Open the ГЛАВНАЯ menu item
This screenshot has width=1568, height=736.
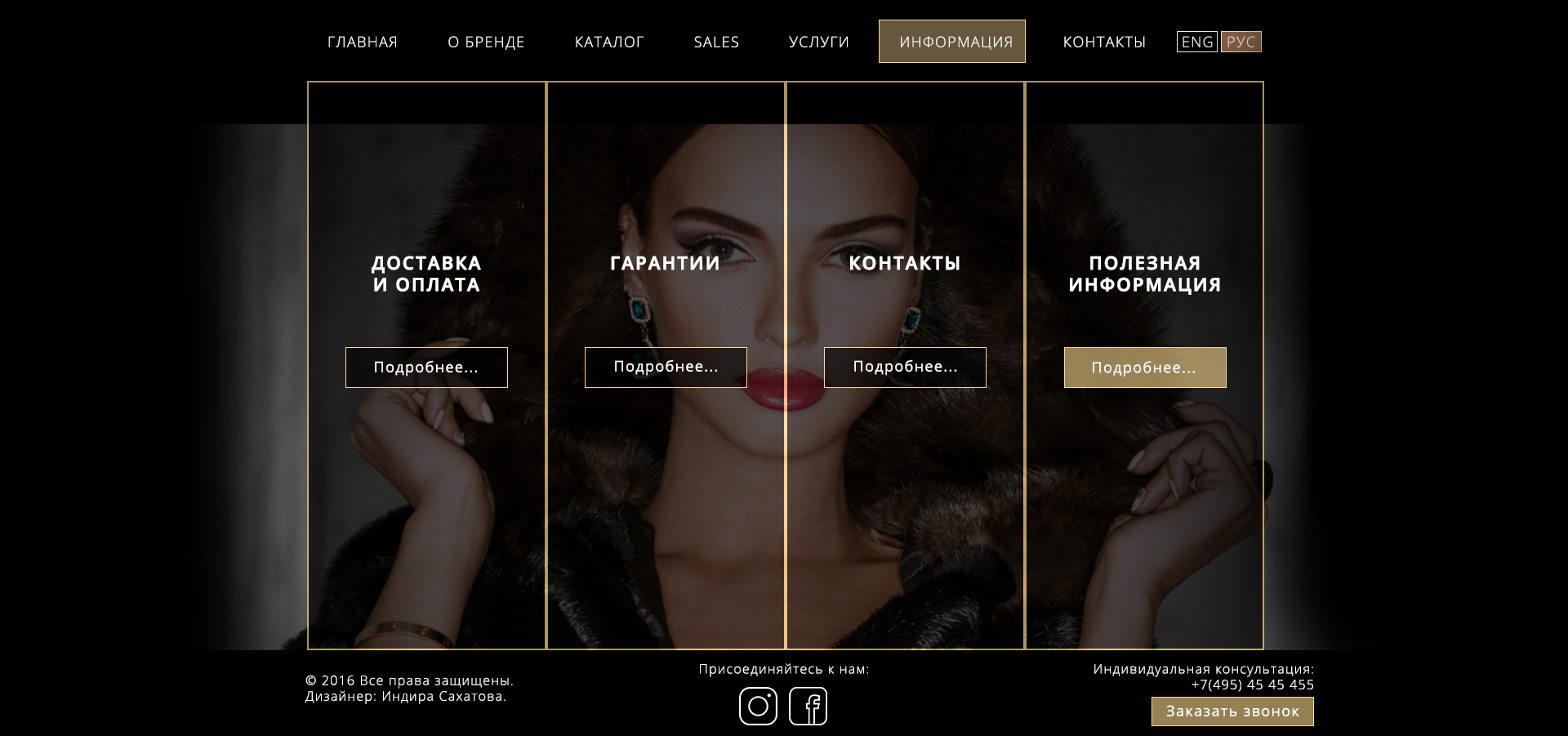point(363,42)
